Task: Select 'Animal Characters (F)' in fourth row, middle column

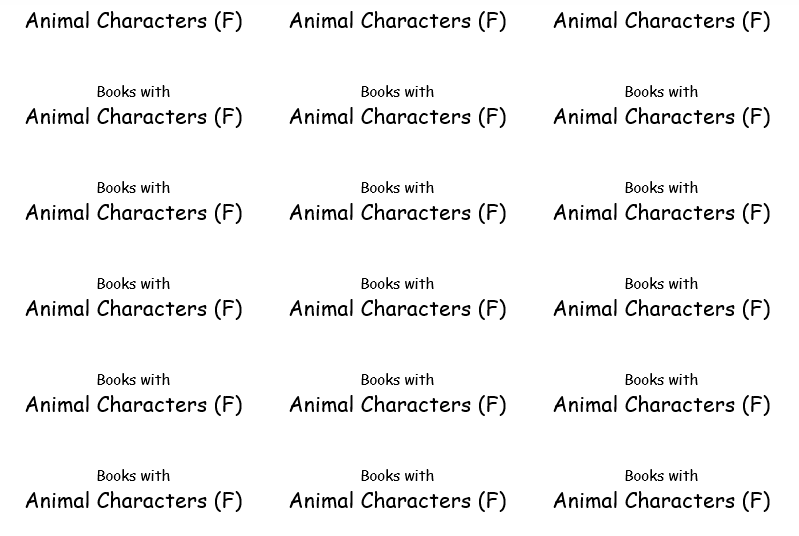Action: pyautogui.click(x=397, y=309)
